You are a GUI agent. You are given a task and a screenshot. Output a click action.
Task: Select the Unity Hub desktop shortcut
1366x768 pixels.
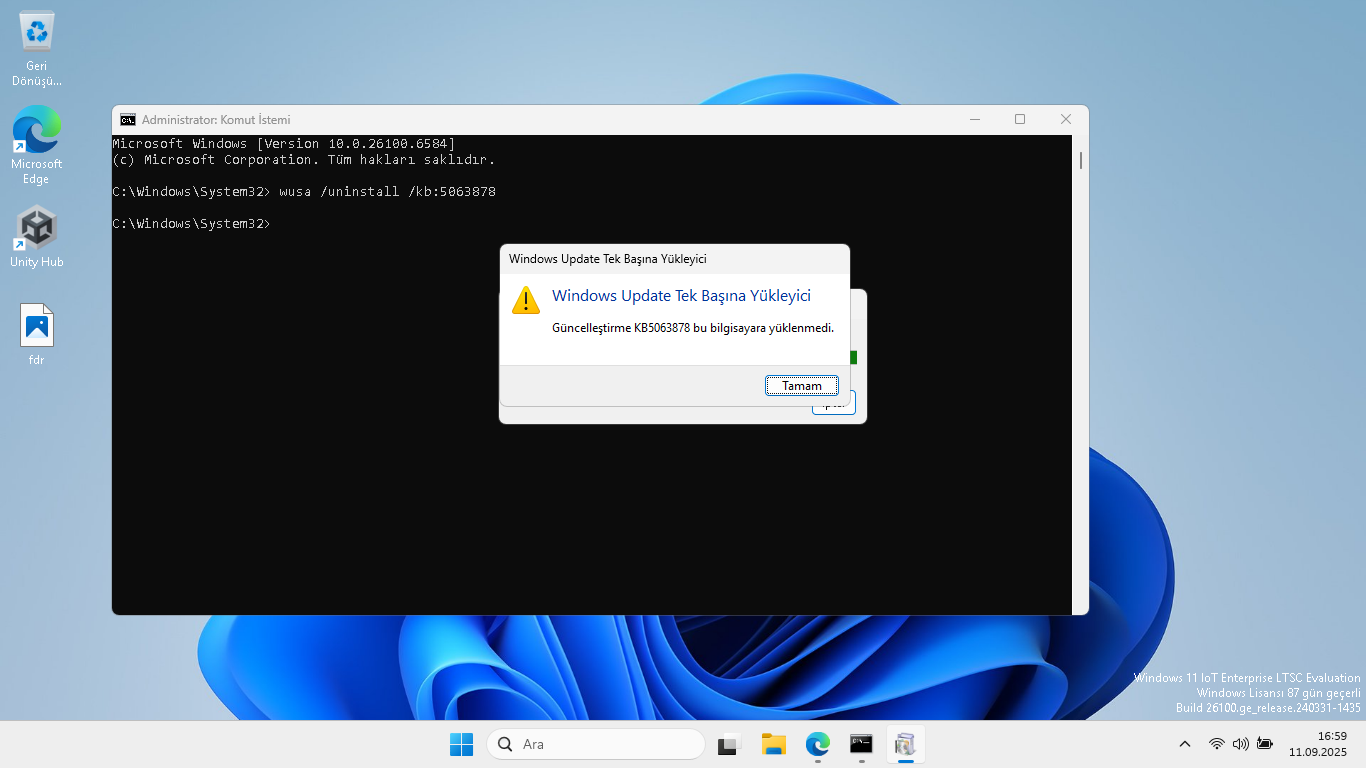[x=37, y=237]
